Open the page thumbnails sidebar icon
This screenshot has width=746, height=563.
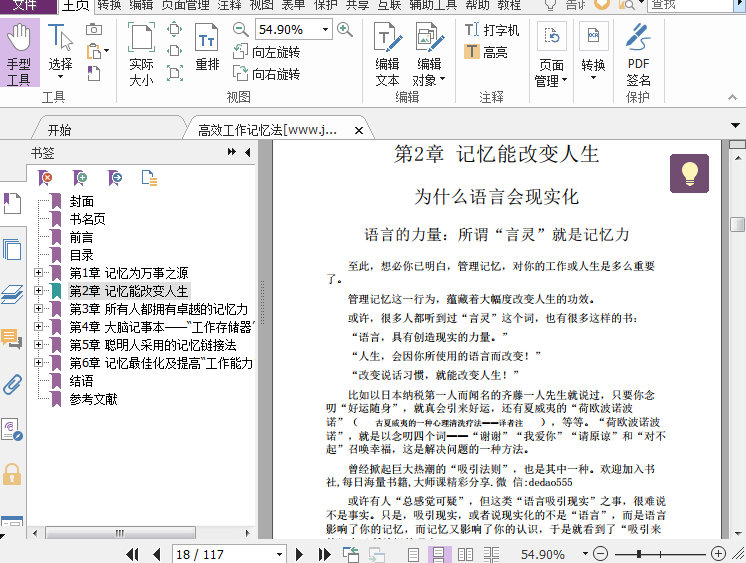[x=12, y=249]
